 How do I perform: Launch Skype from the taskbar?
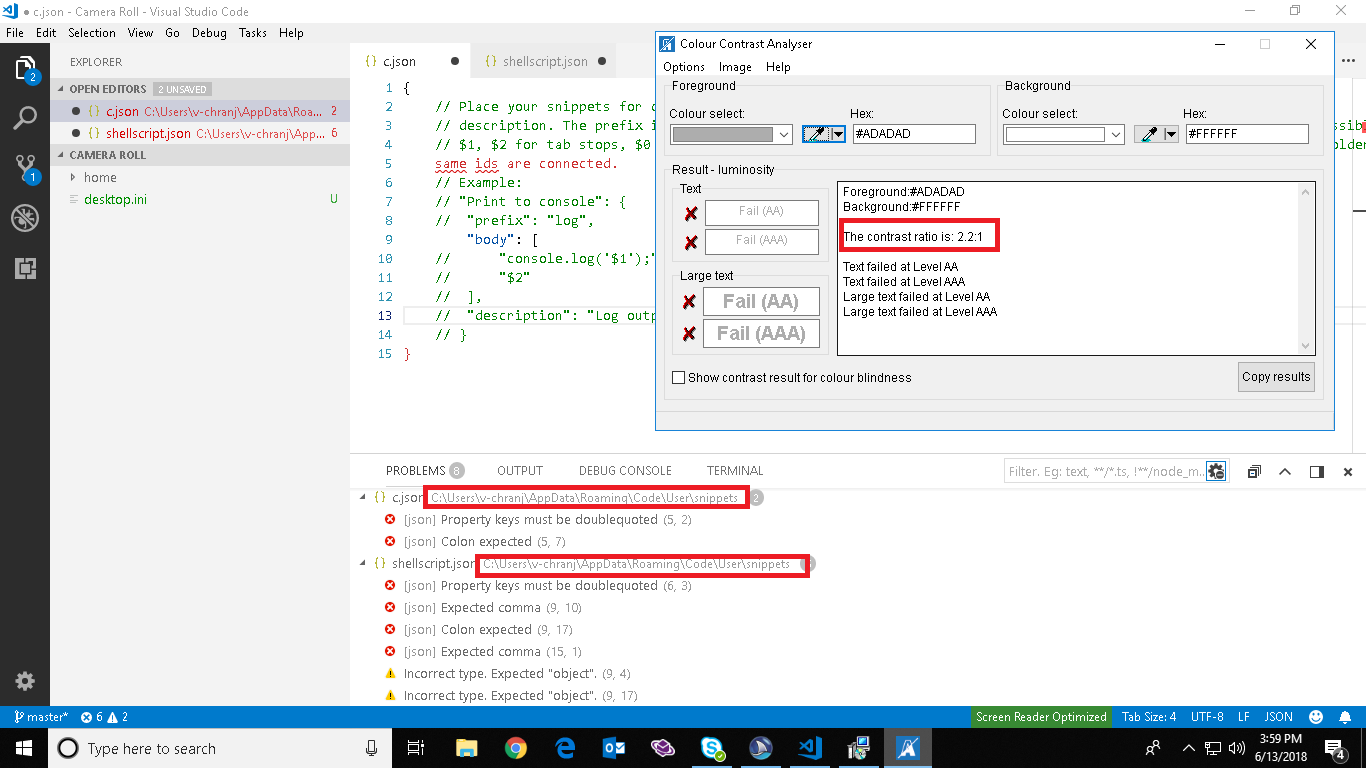click(712, 748)
